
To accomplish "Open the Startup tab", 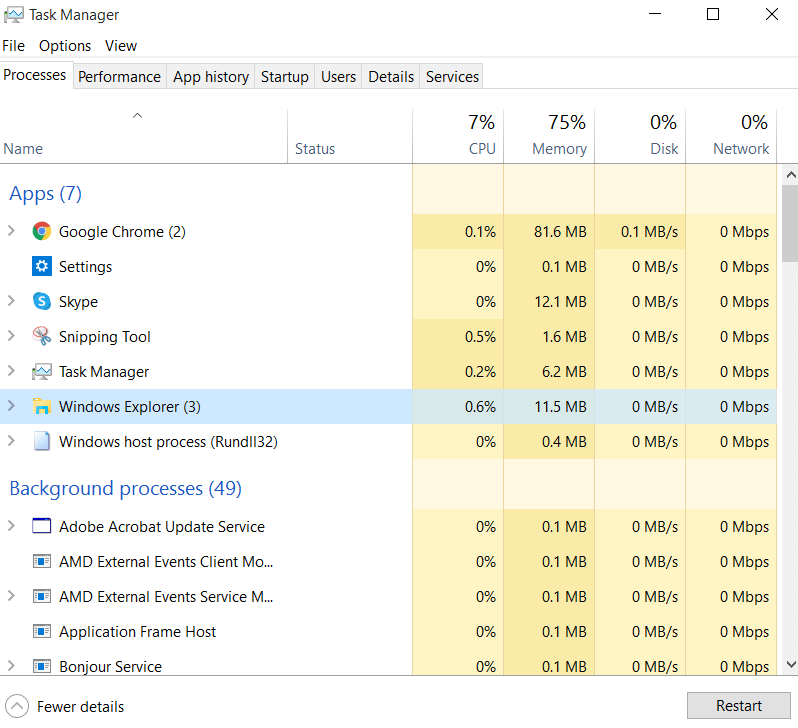I will coord(284,77).
